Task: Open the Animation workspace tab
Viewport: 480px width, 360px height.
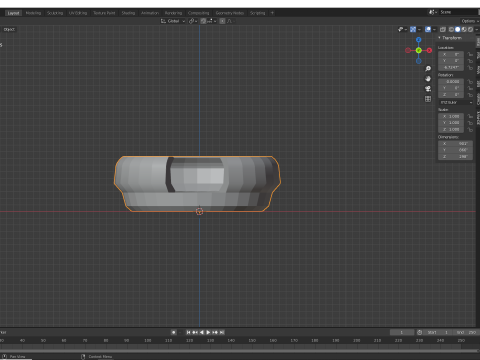Action: pyautogui.click(x=150, y=13)
